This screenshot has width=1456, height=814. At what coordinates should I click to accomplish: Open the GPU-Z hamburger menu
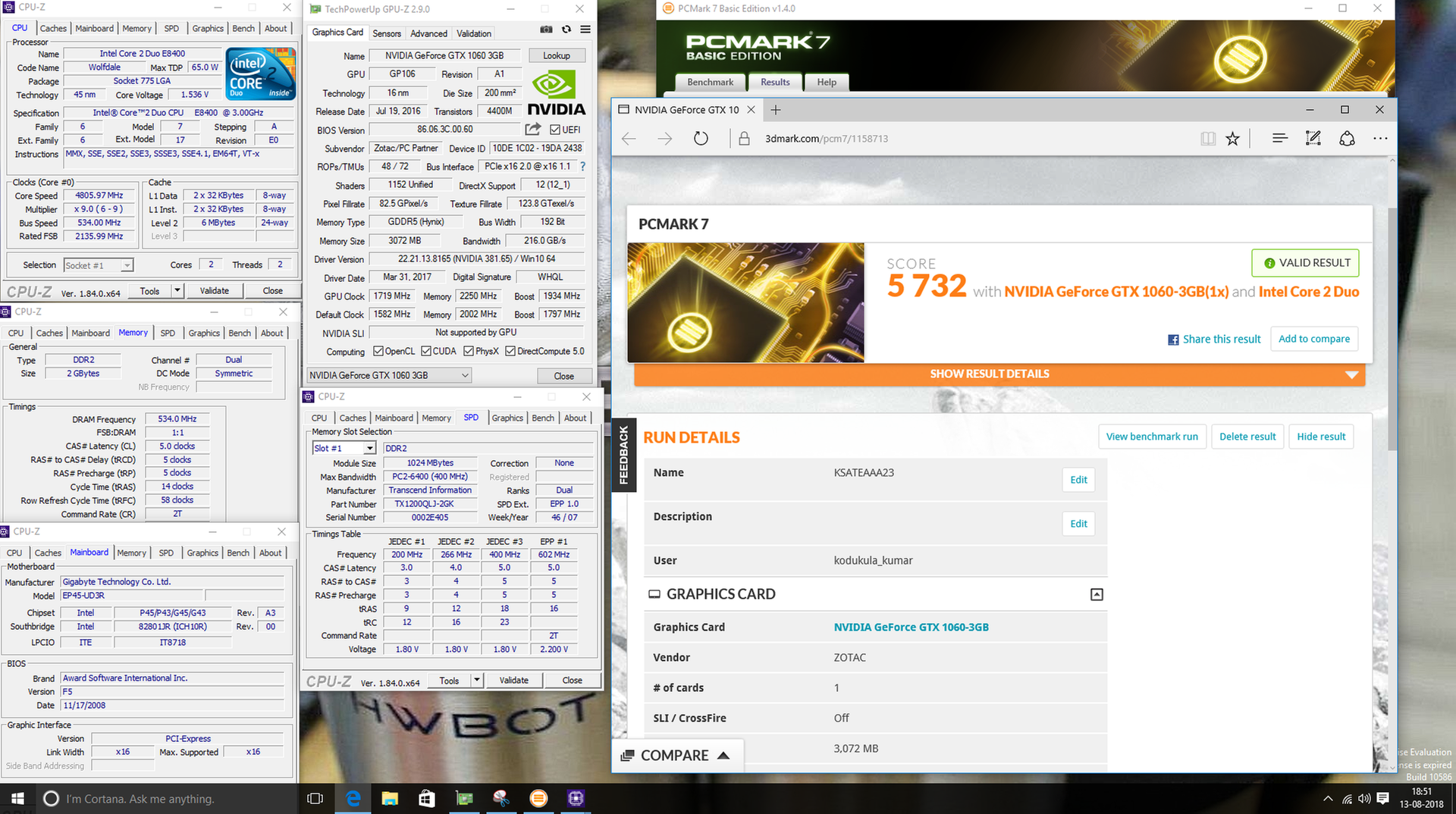585,30
